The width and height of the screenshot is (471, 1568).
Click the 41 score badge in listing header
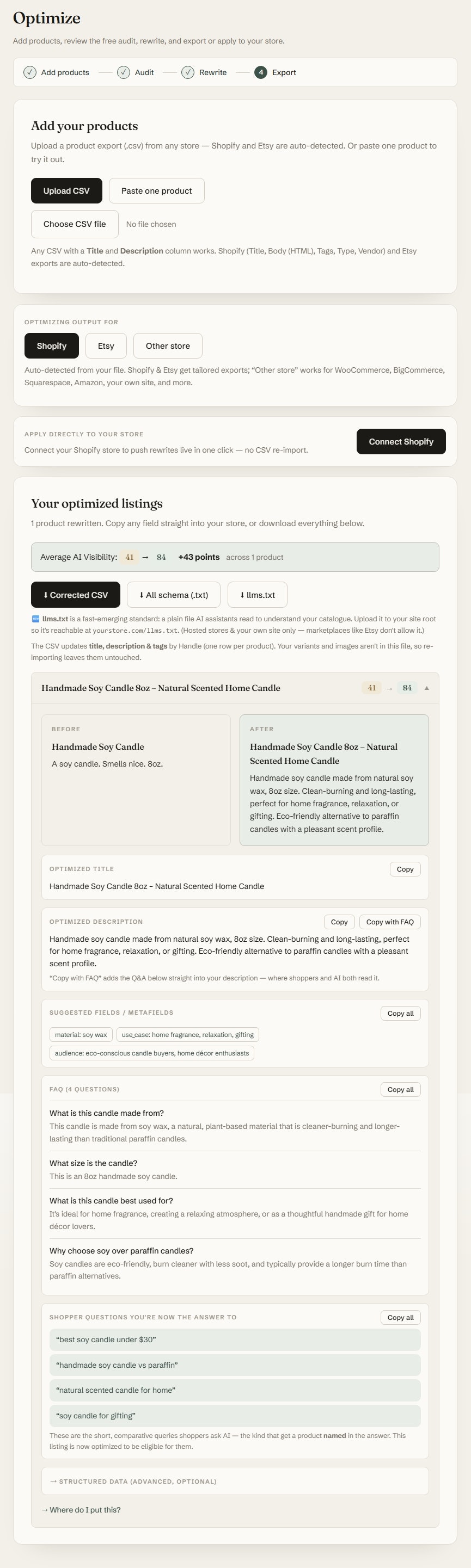(372, 688)
